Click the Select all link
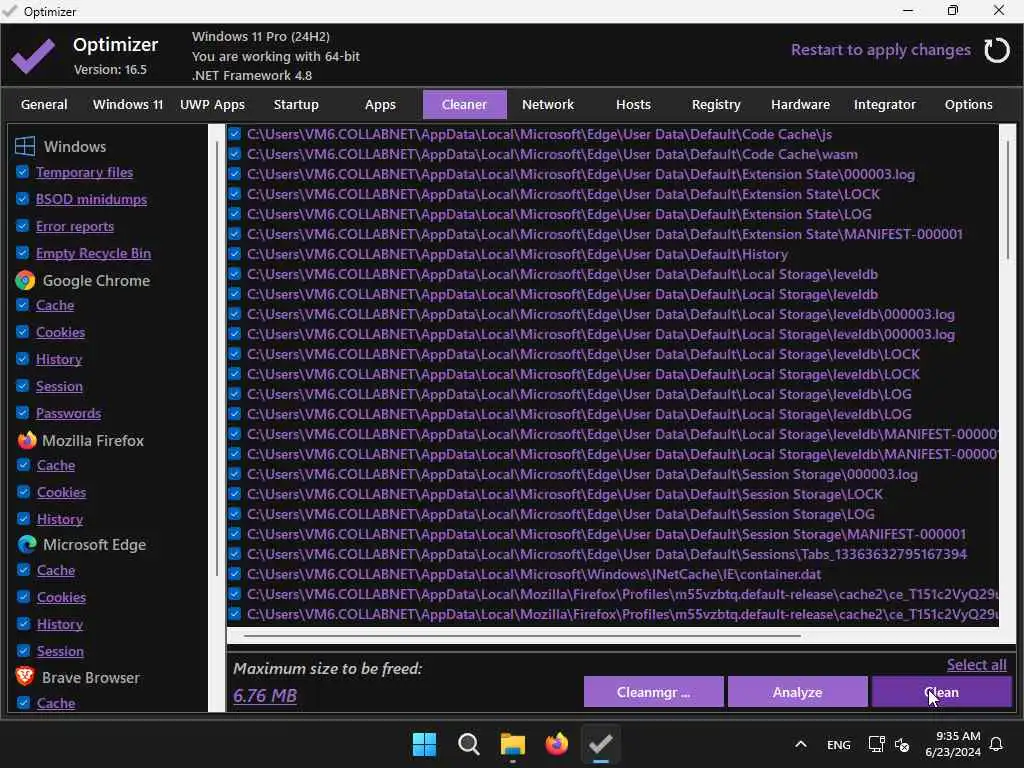Image resolution: width=1024 pixels, height=768 pixels. [x=976, y=664]
